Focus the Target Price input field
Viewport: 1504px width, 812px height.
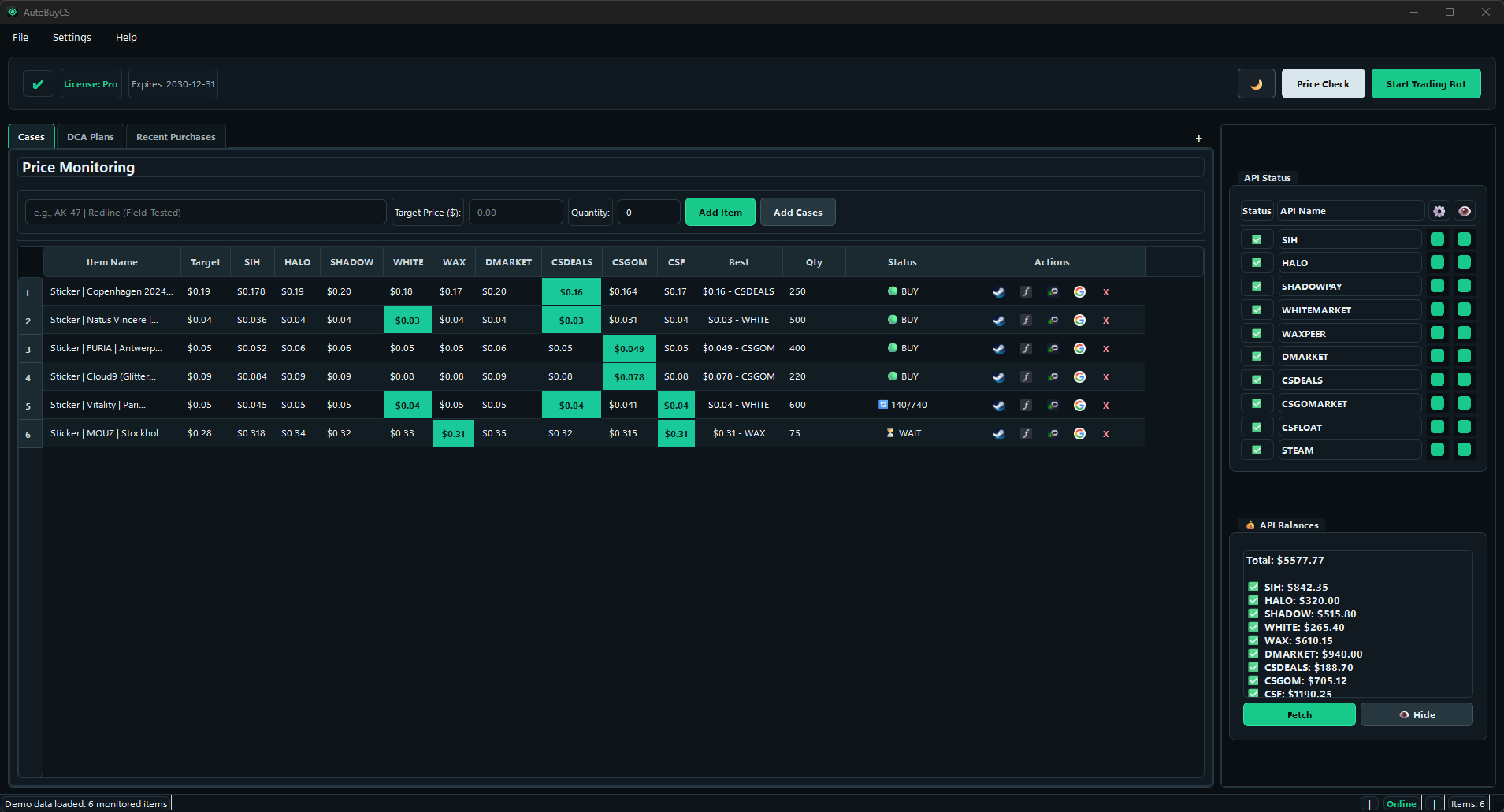point(515,212)
